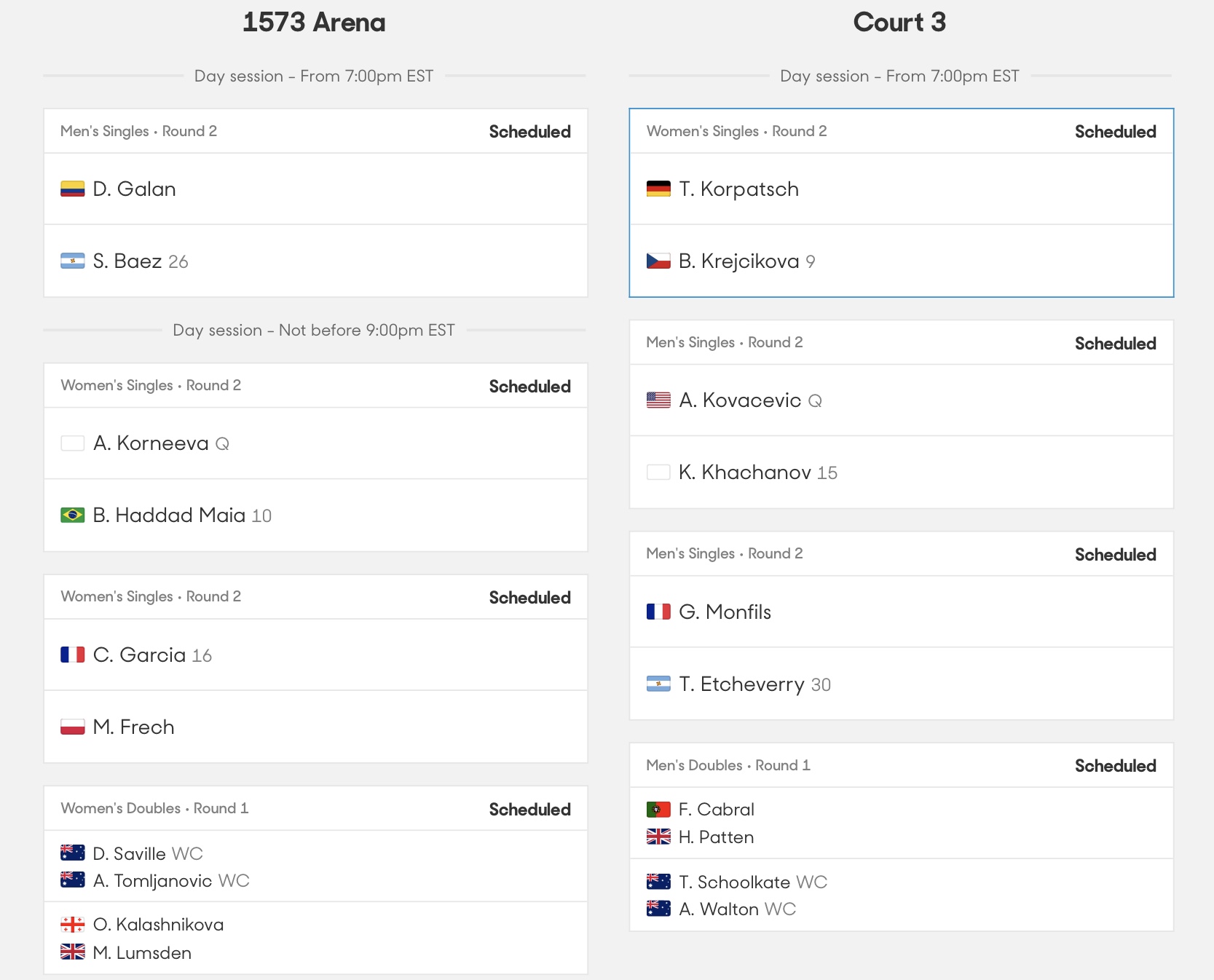Select the player name T. Etcheverry
The image size is (1214, 980).
tap(741, 684)
